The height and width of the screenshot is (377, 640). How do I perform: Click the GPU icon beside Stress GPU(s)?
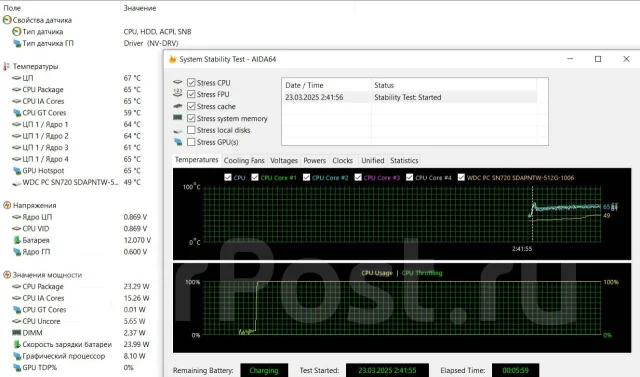178,142
